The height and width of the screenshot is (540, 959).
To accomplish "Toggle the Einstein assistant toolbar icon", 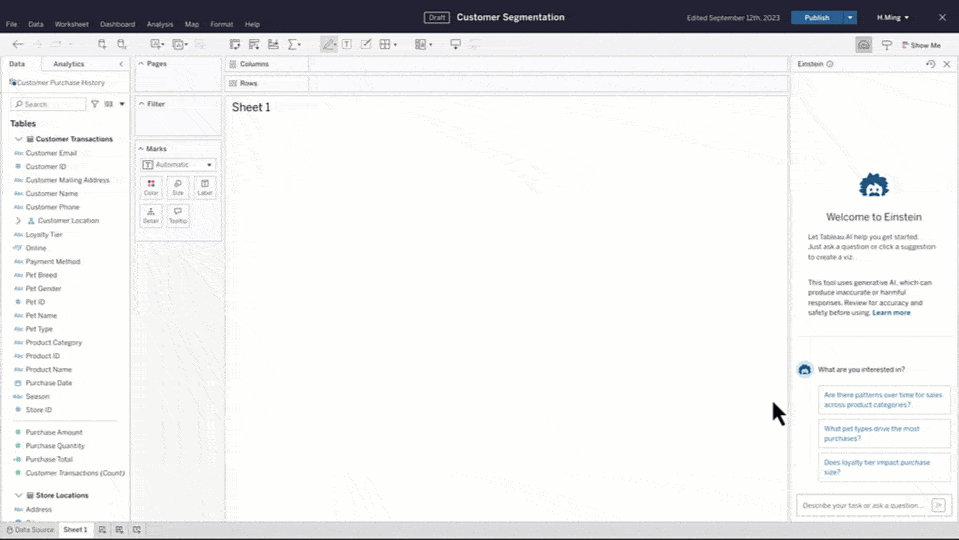I will 864,45.
